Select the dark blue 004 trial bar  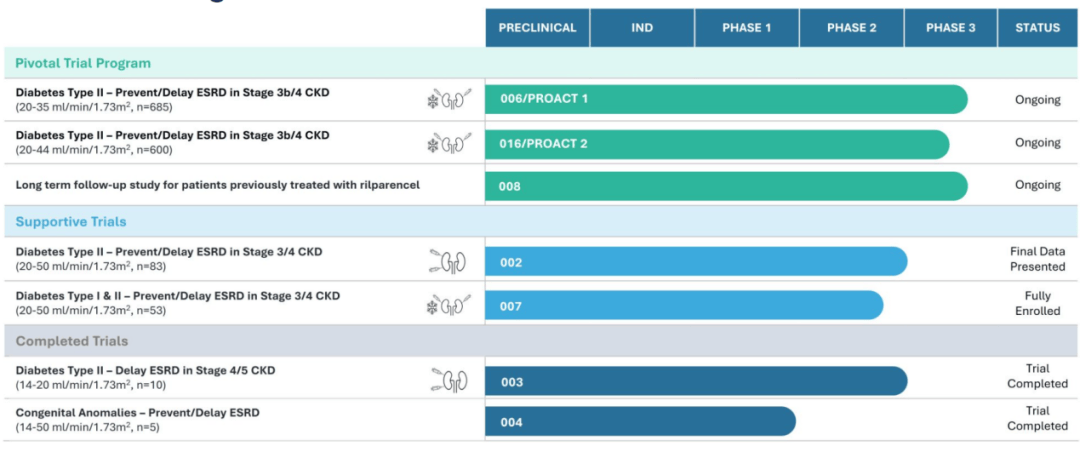coord(641,422)
